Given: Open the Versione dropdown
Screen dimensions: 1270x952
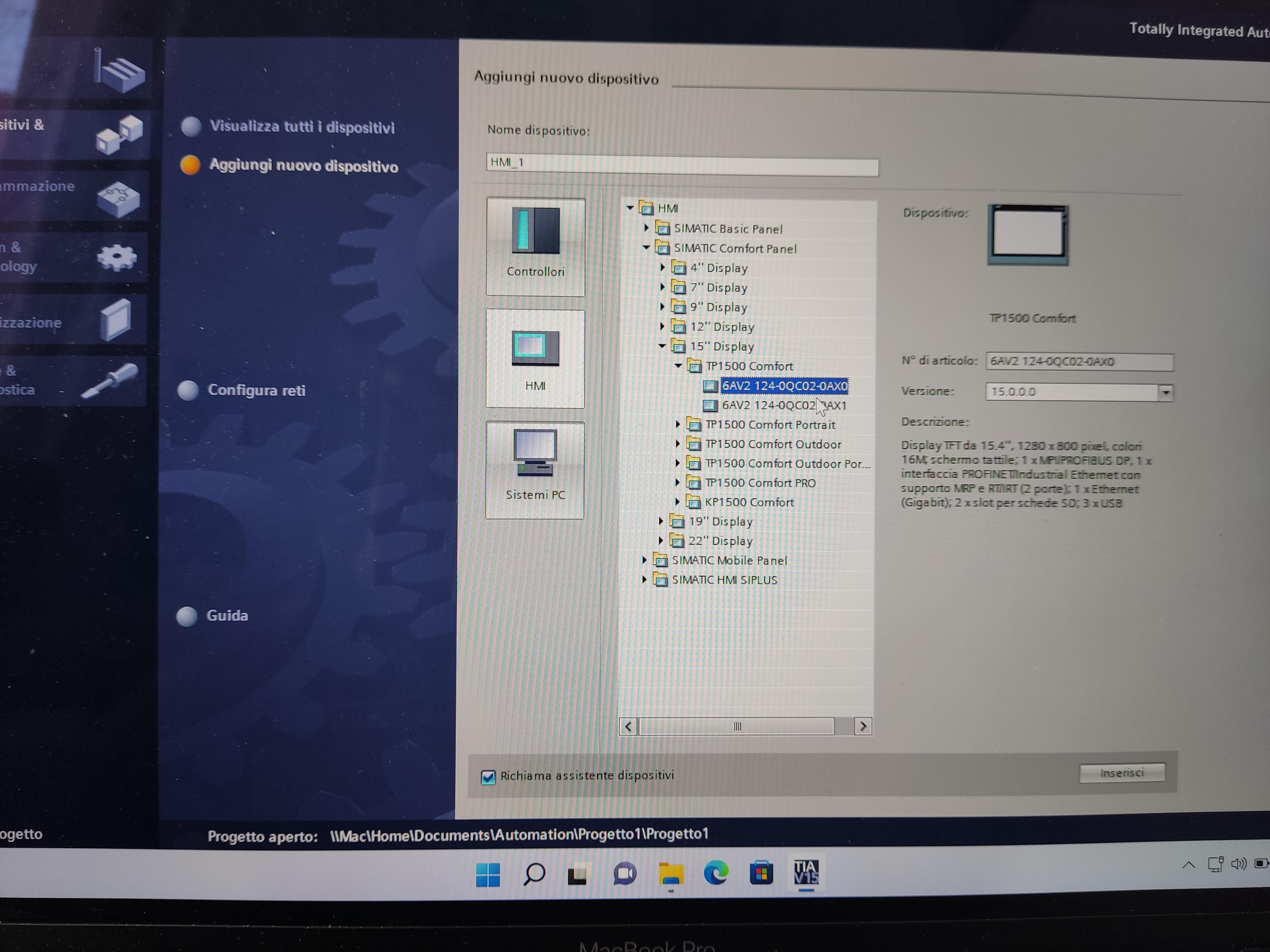Looking at the screenshot, I should tap(1166, 393).
